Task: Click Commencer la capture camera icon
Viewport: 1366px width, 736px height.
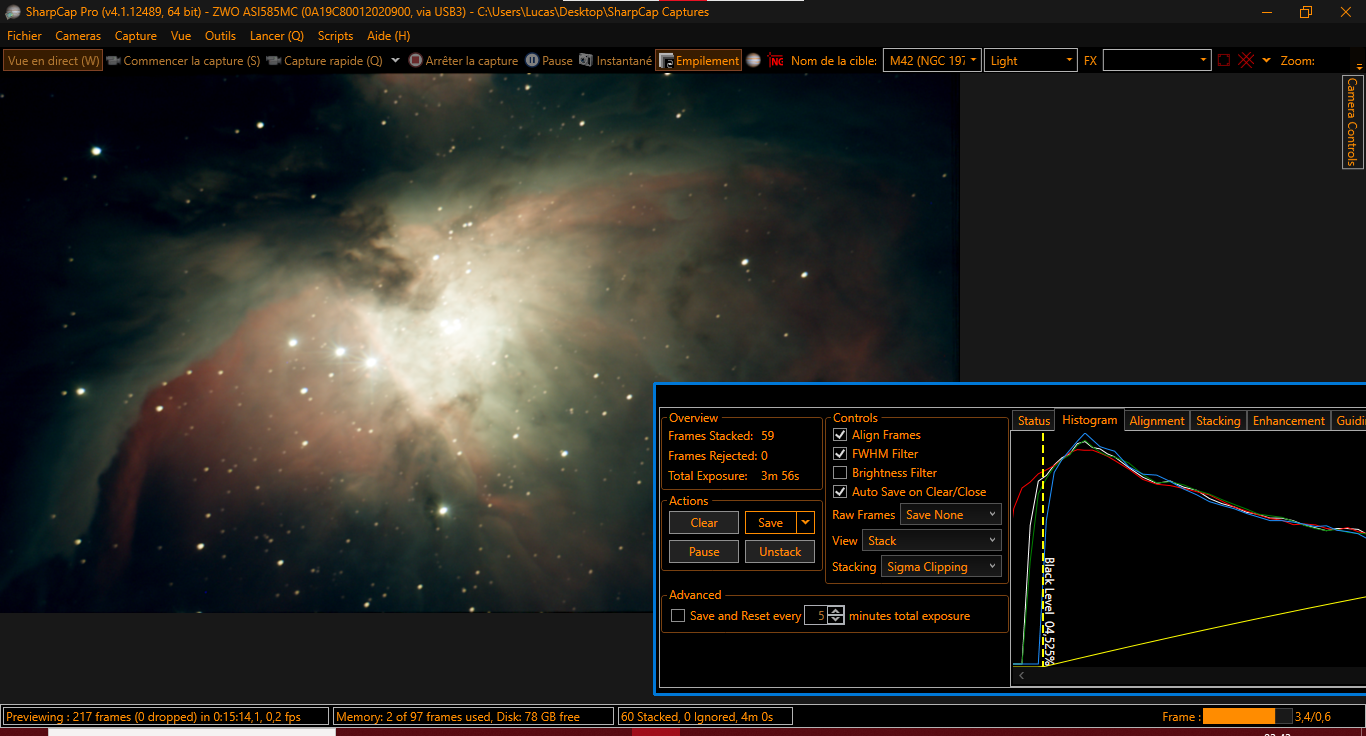Action: click(x=114, y=61)
